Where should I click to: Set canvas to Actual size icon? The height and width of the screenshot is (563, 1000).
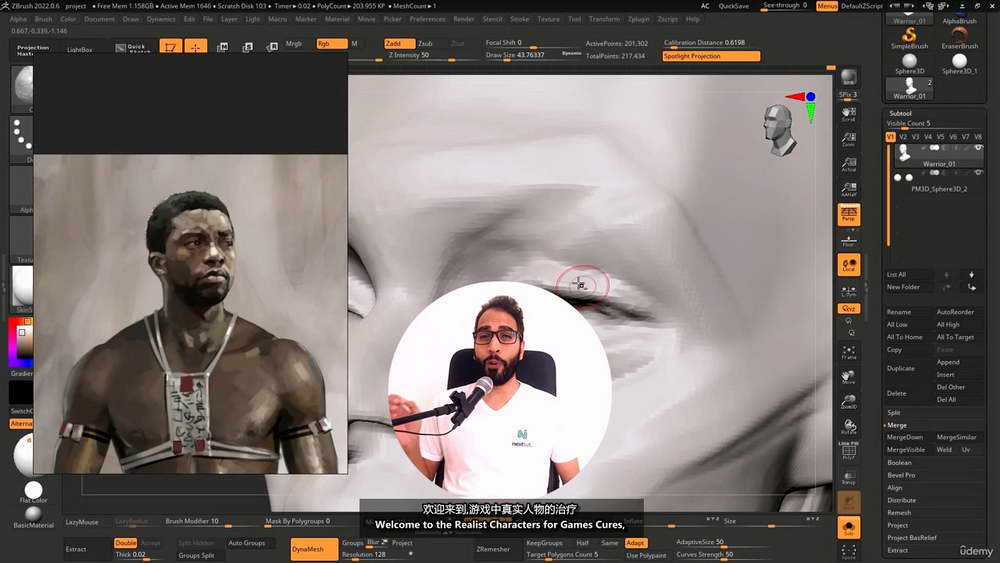point(848,165)
